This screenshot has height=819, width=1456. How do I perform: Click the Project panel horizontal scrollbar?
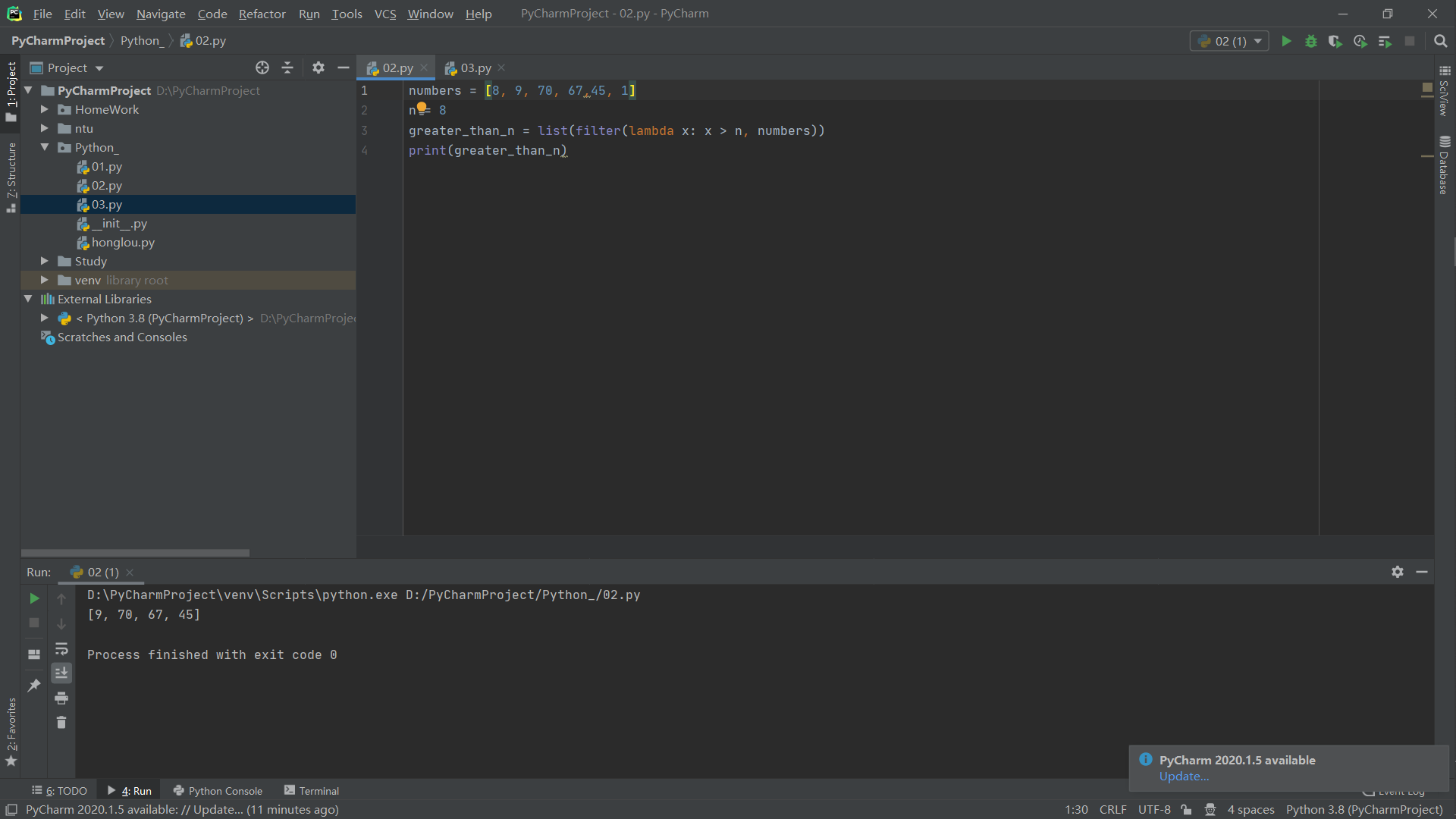135,553
